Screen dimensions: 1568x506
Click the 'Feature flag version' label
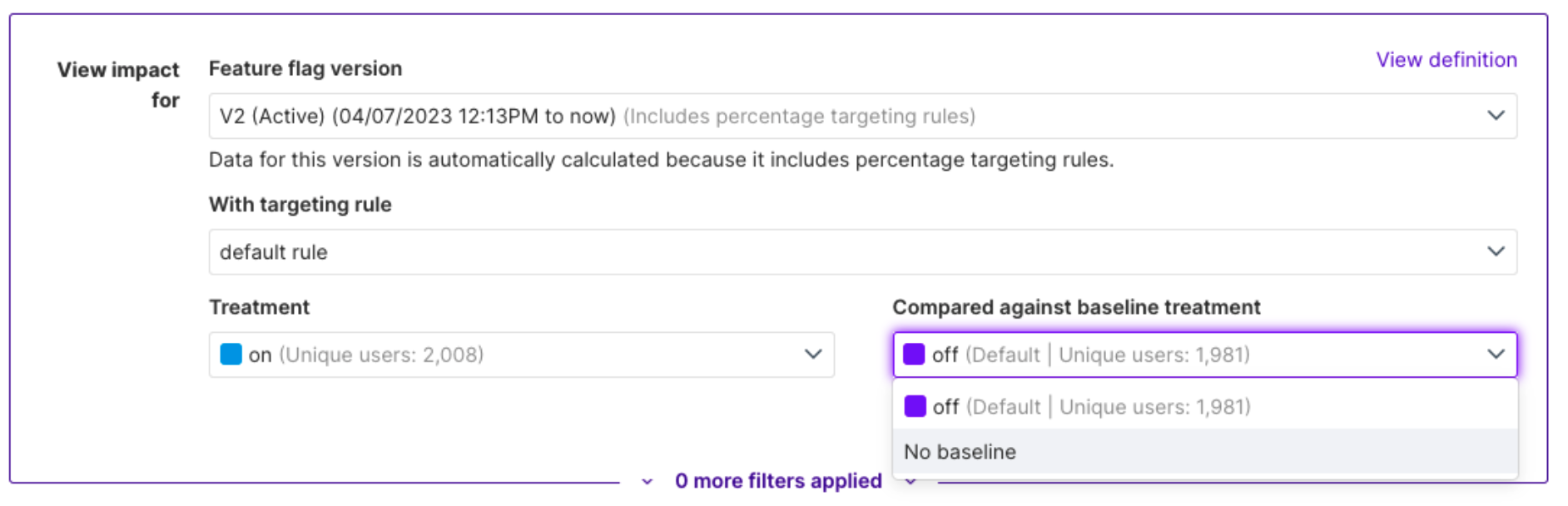(305, 68)
